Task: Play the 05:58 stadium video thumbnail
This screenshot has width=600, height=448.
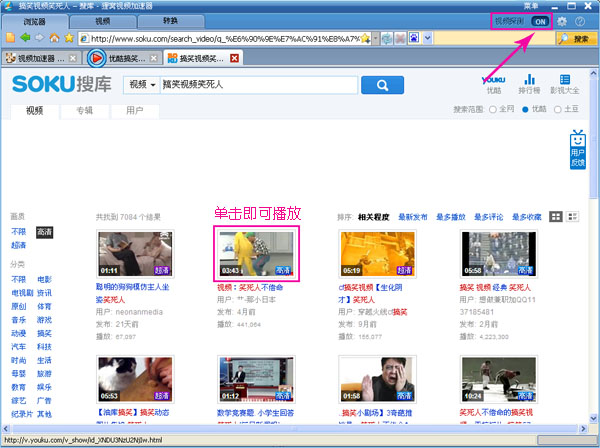Action: (499, 254)
